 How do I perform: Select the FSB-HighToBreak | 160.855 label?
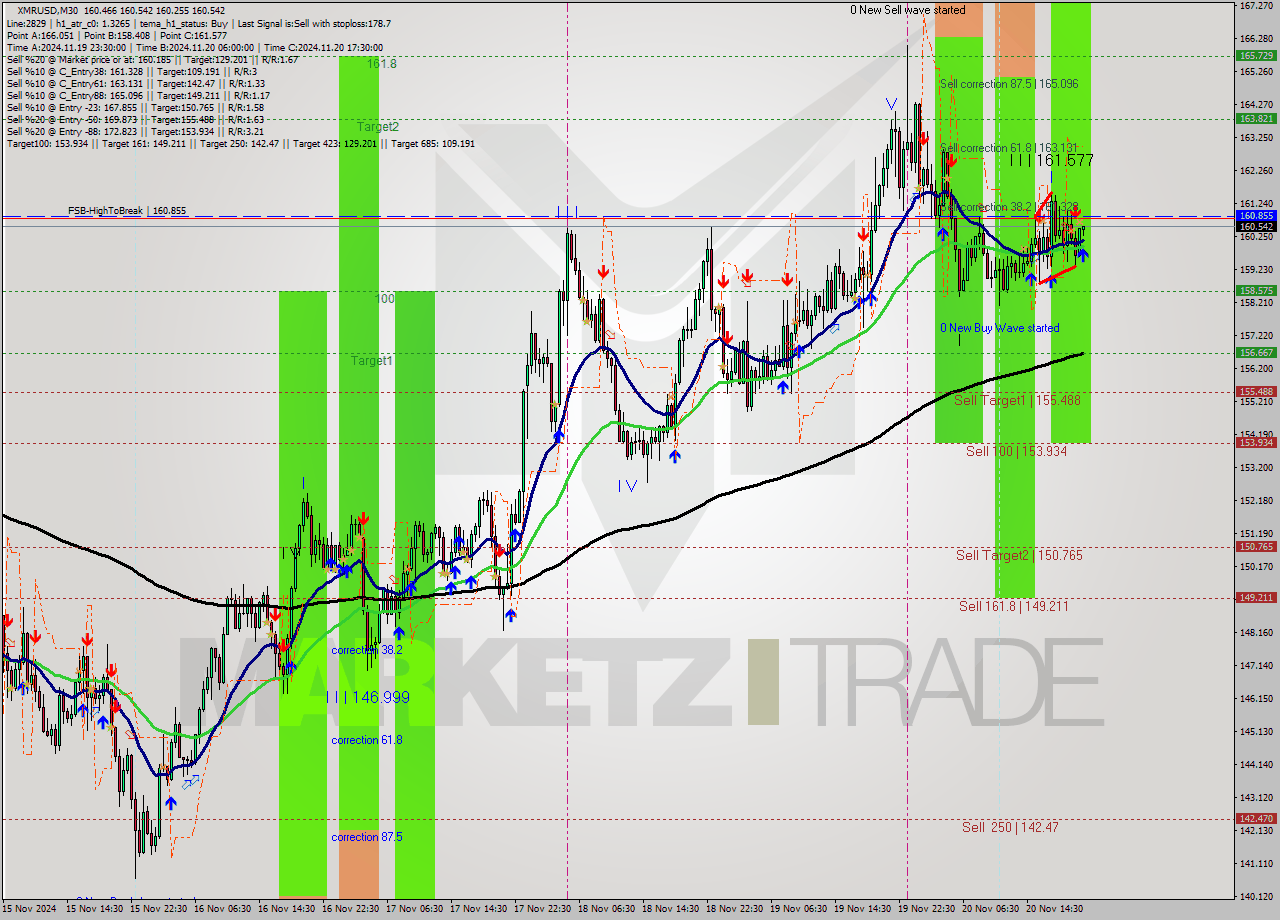point(127,211)
